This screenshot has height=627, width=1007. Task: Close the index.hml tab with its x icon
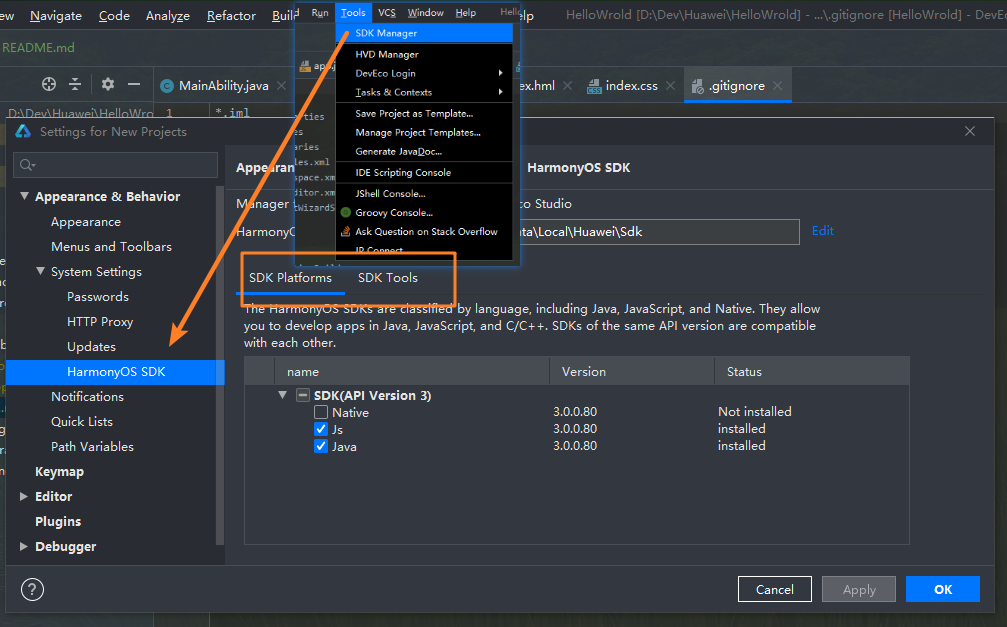pos(567,85)
